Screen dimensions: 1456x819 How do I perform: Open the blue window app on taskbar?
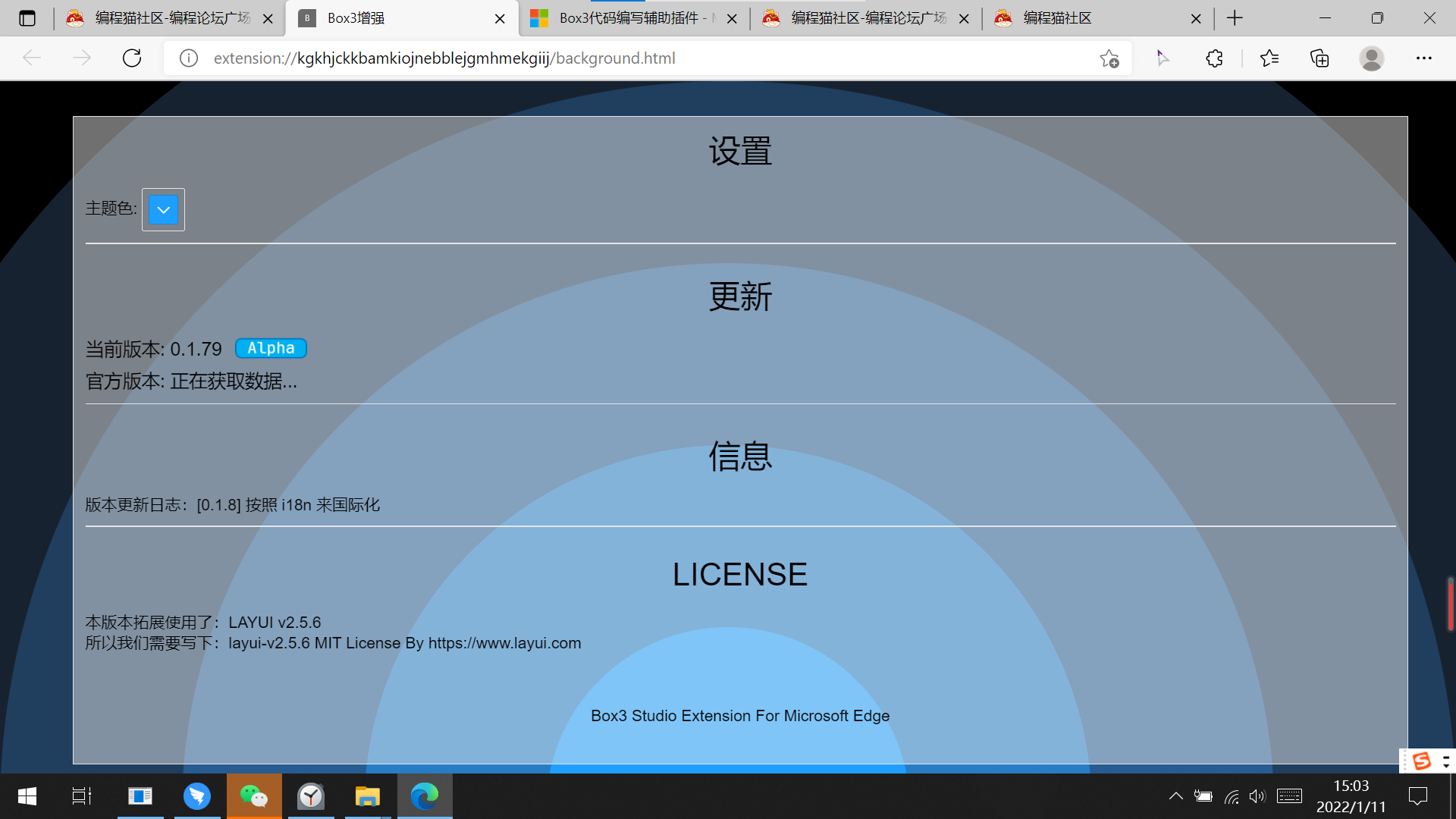tap(140, 796)
